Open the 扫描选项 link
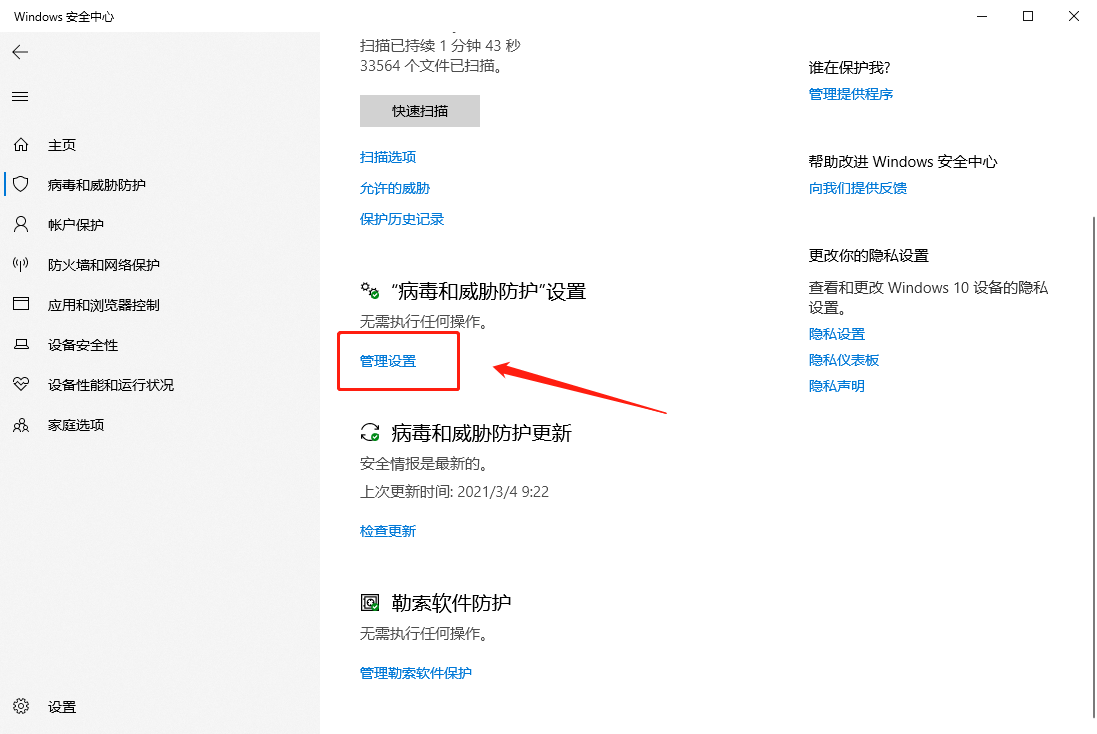 point(388,157)
